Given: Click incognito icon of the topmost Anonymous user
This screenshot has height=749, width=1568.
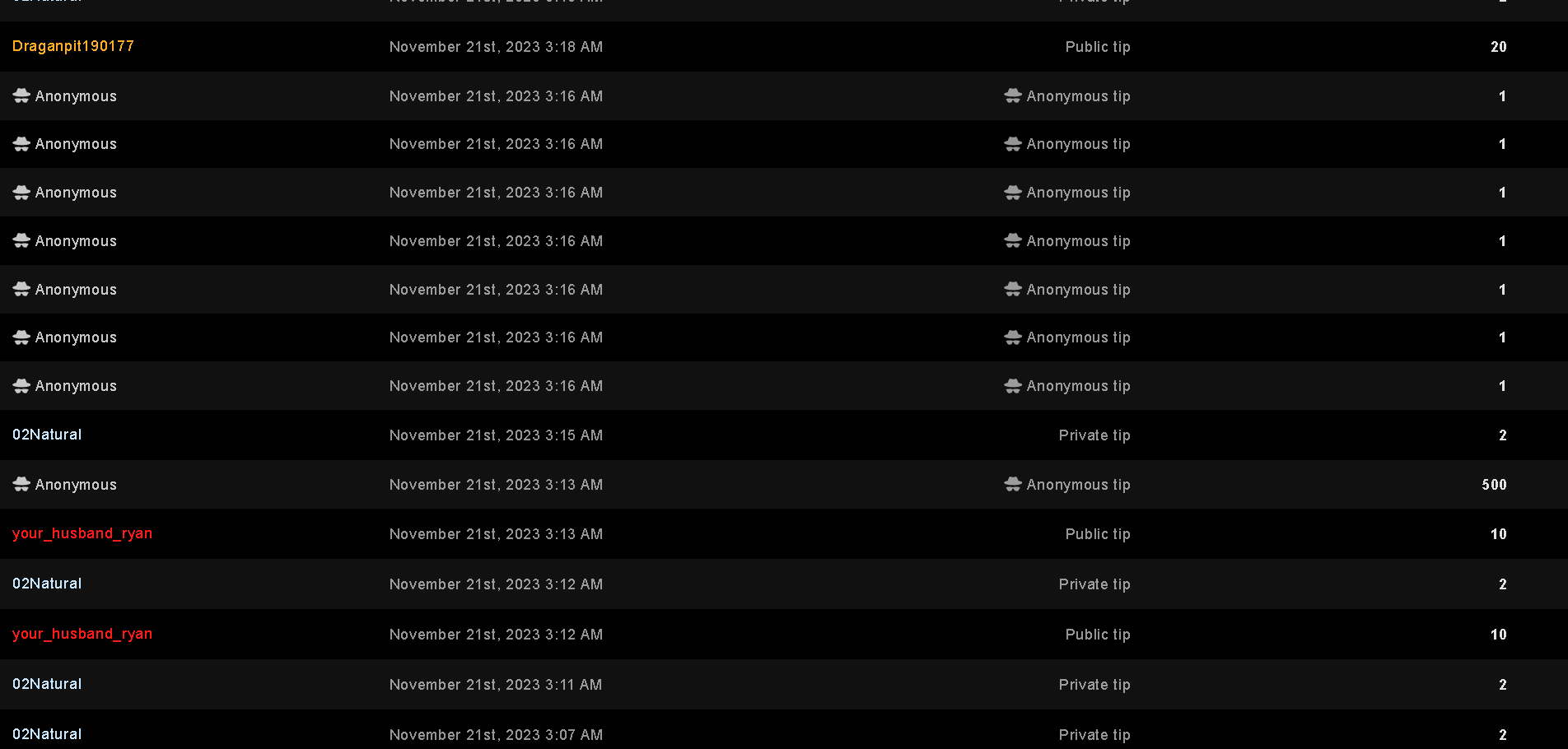Looking at the screenshot, I should click(21, 95).
